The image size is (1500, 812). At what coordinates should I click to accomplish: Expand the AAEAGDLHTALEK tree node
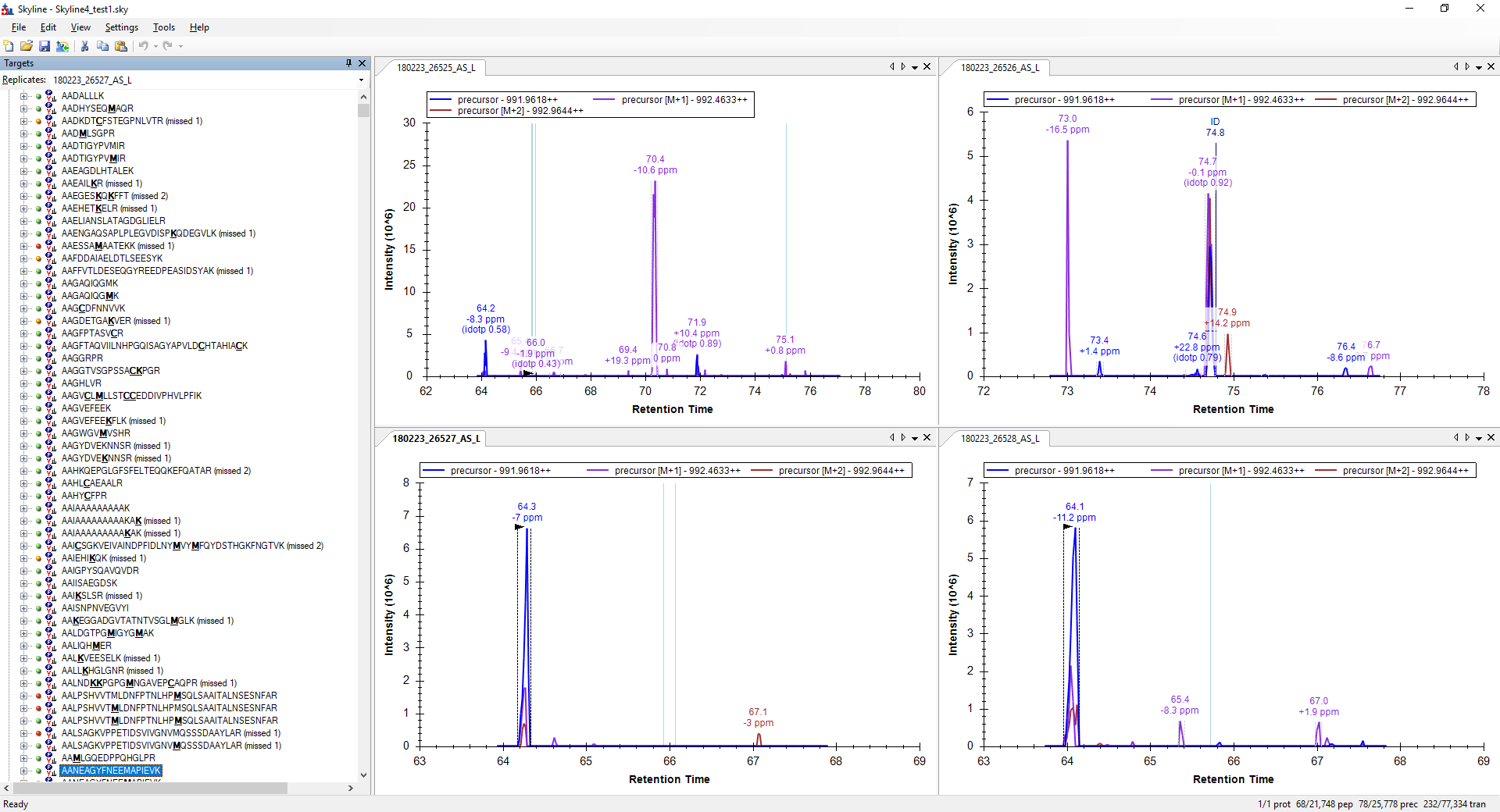pyautogui.click(x=23, y=171)
